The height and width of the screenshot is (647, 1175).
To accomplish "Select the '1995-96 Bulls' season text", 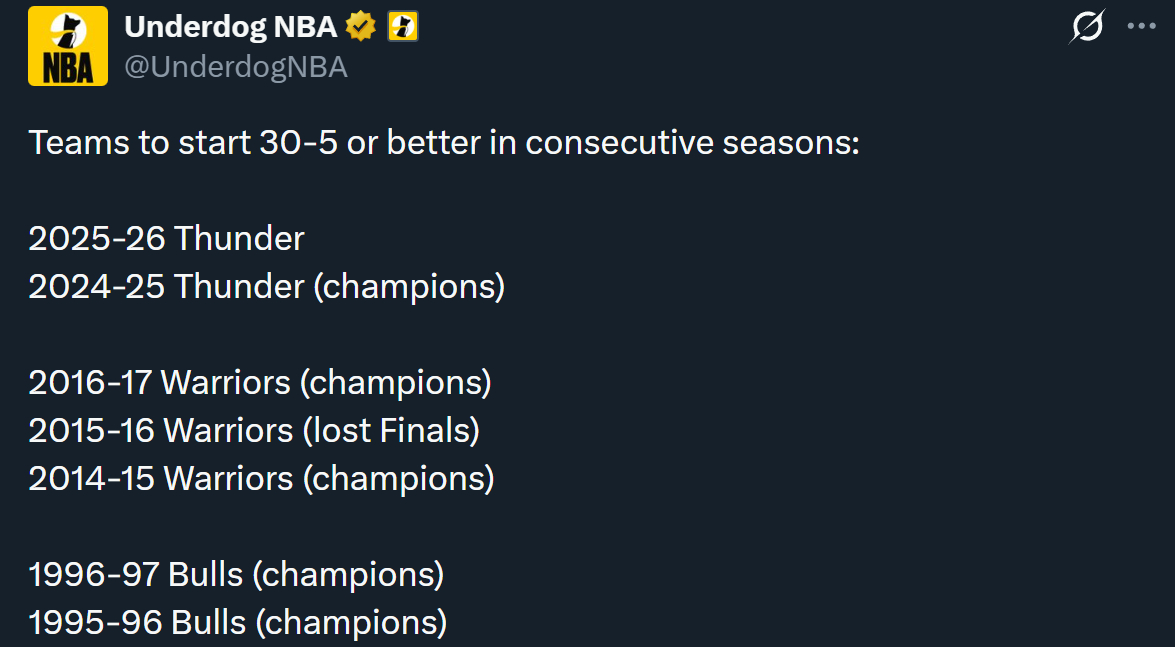I will point(137,623).
